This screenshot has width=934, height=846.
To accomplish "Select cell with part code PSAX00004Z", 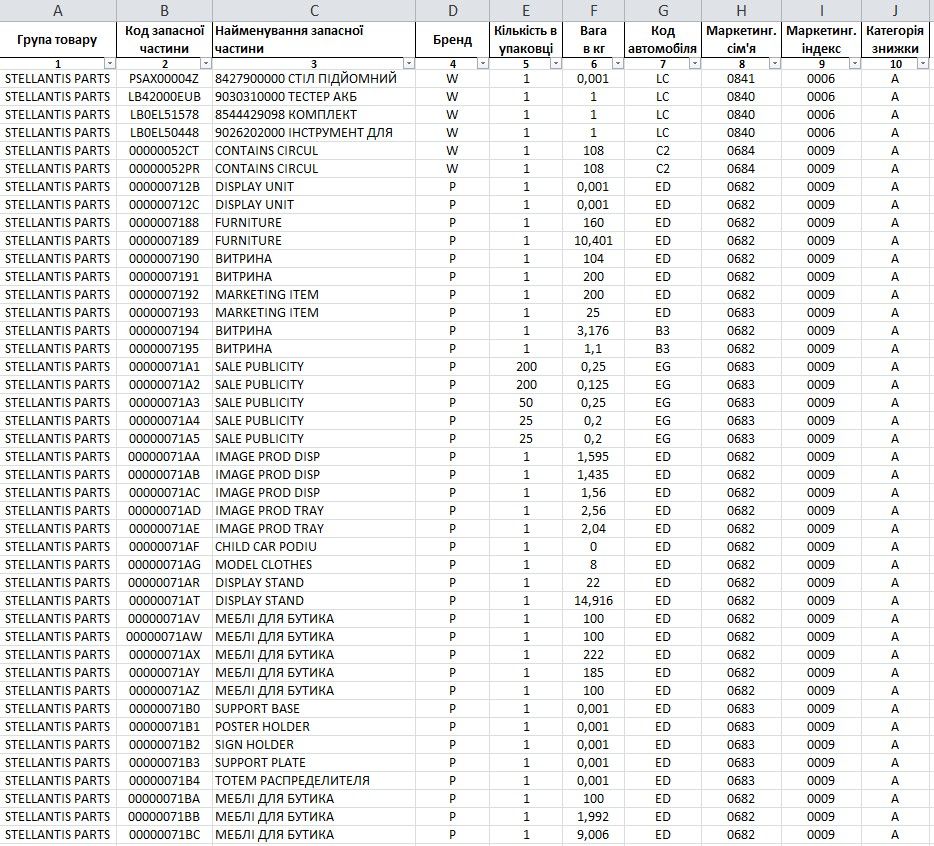I will [164, 79].
